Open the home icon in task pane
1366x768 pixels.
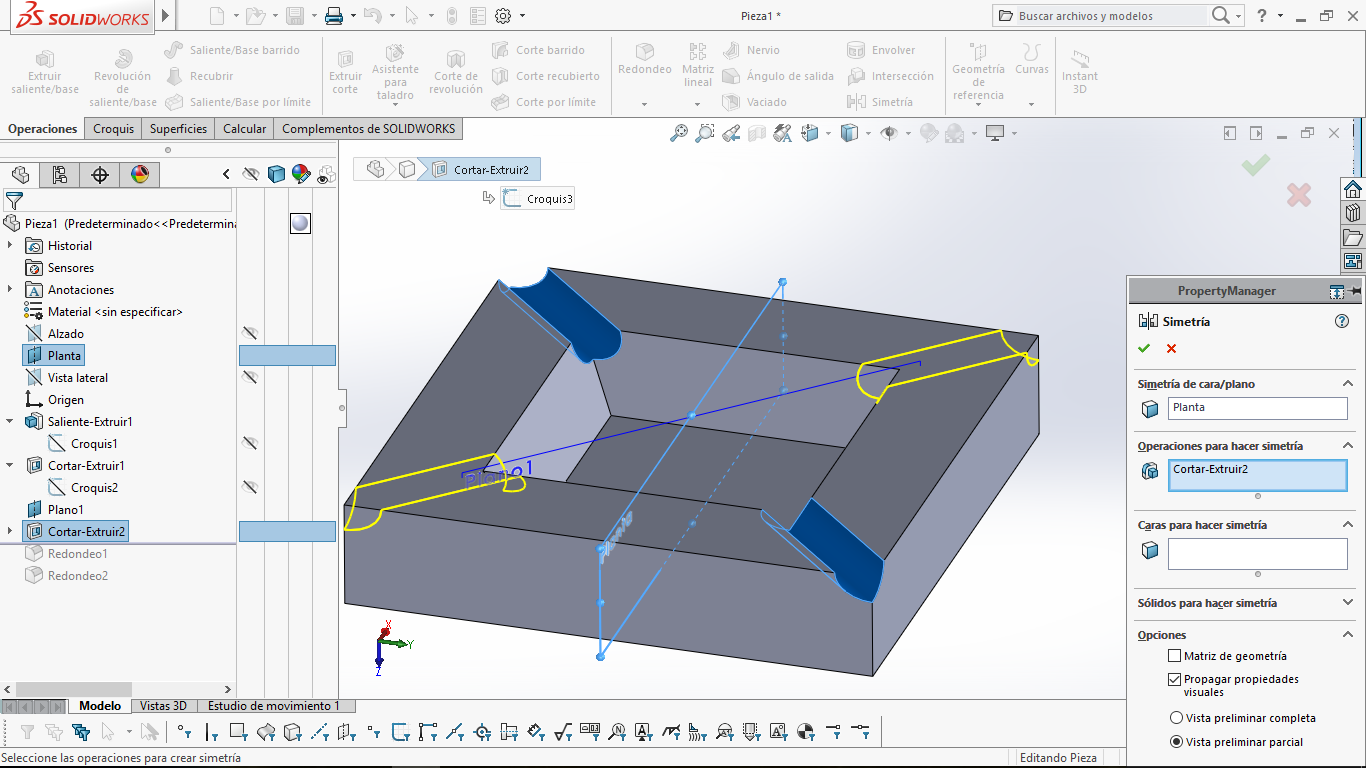coord(1353,189)
